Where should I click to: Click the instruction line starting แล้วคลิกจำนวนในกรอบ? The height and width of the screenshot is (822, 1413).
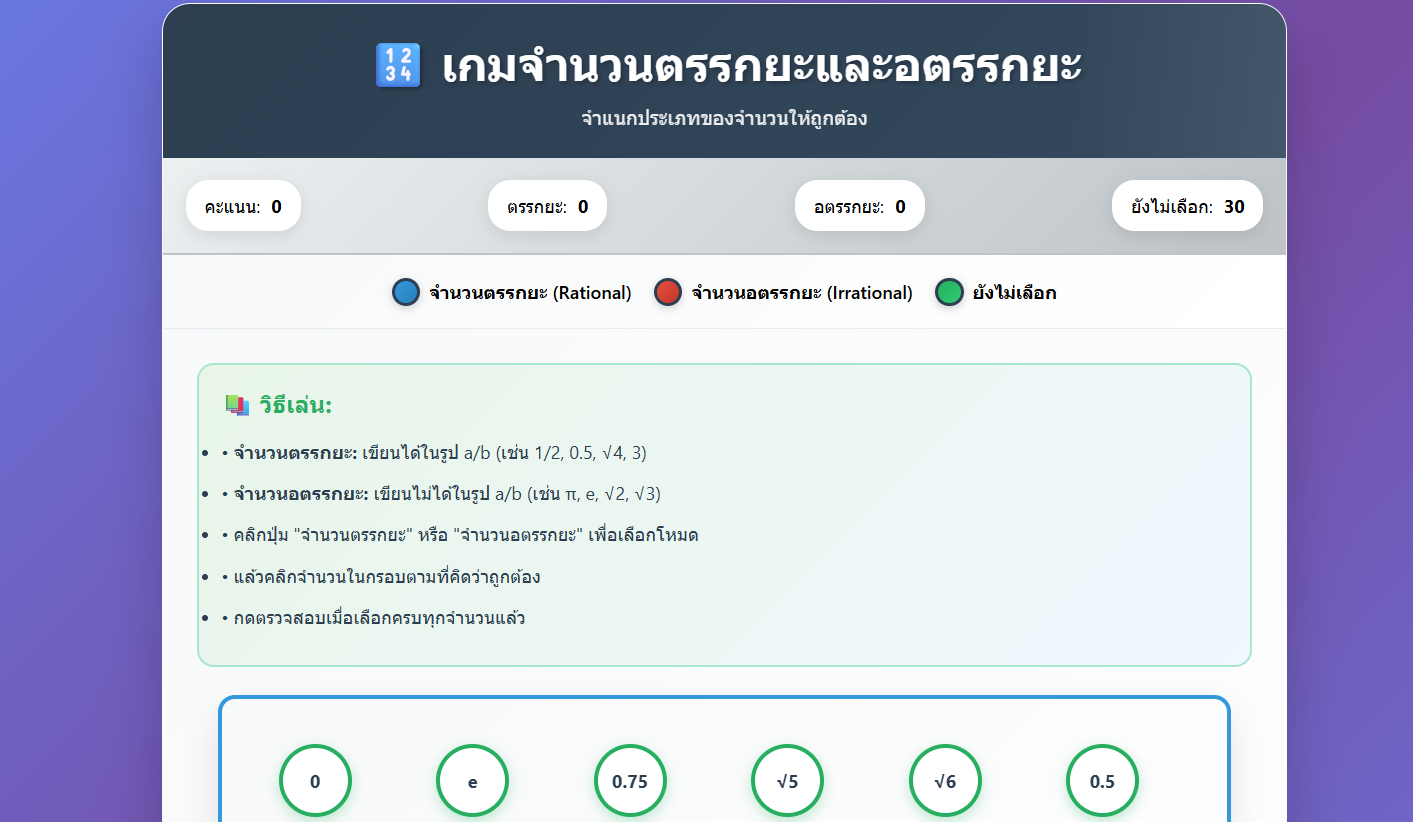(x=381, y=577)
